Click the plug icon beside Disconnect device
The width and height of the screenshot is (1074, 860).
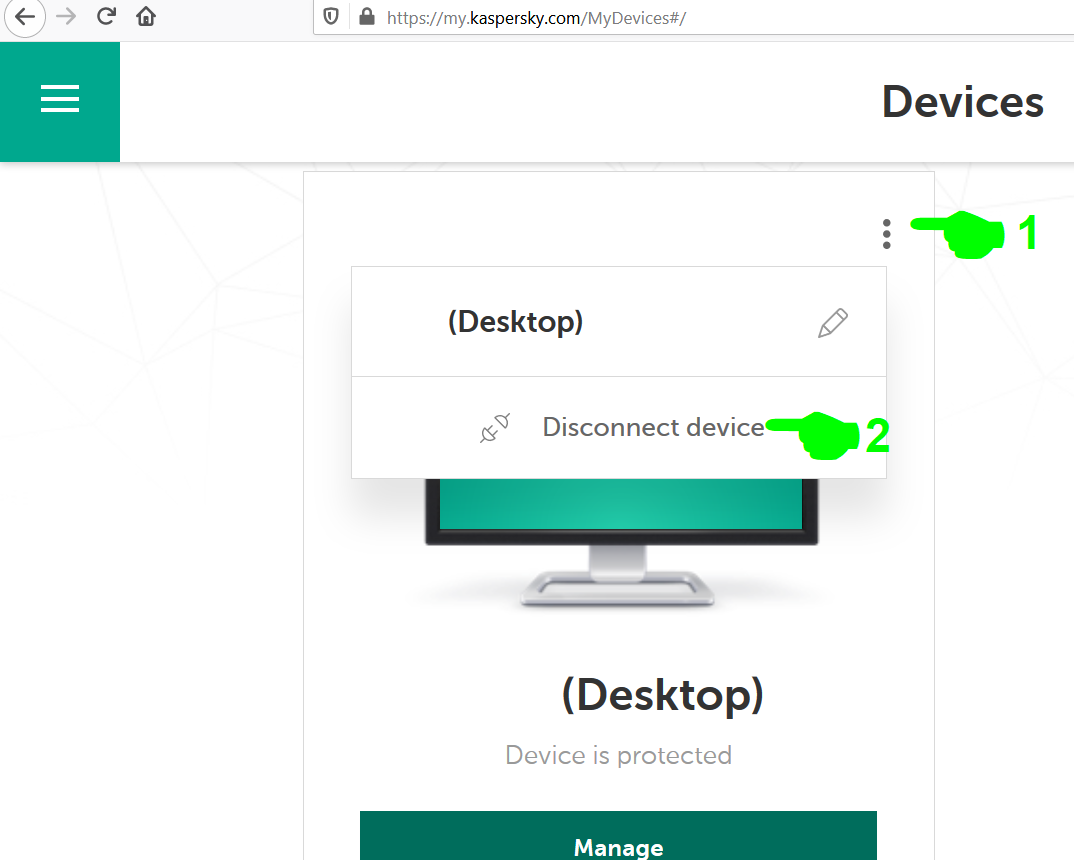(x=495, y=428)
